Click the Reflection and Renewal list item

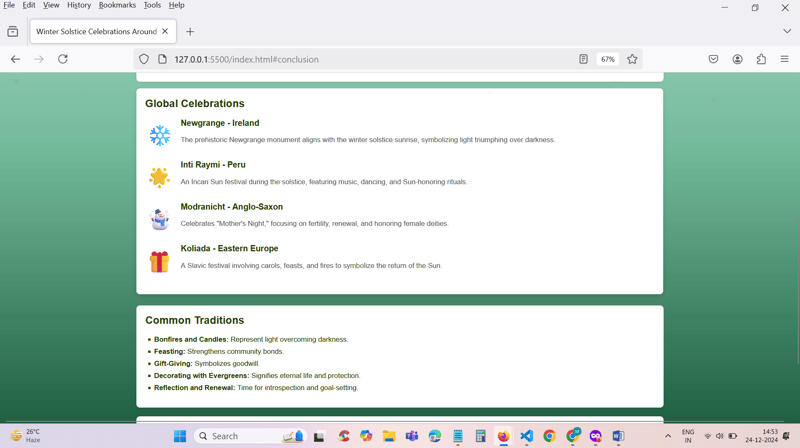[x=256, y=388]
